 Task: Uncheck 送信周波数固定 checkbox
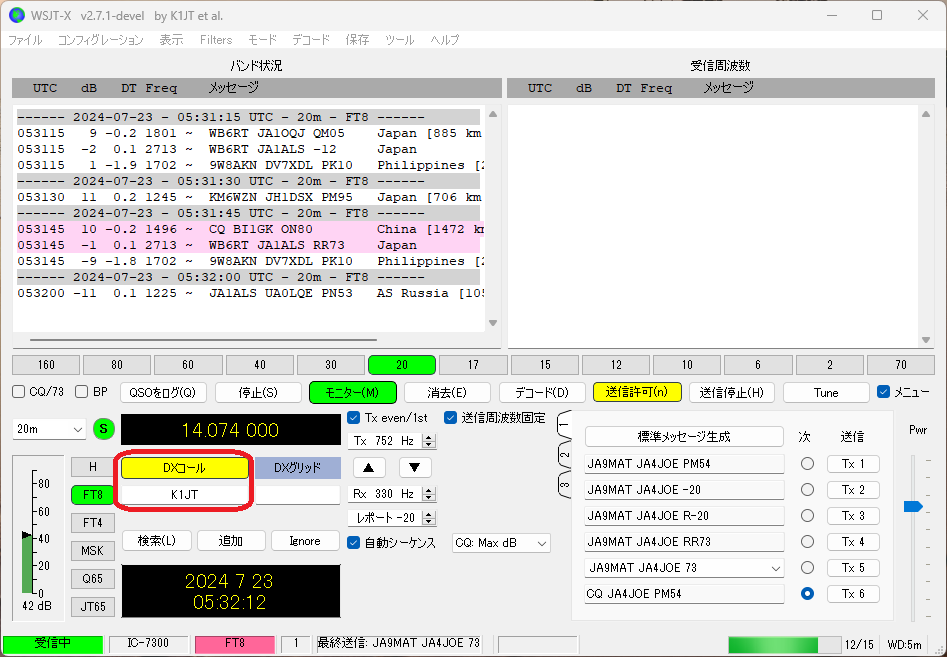click(450, 417)
